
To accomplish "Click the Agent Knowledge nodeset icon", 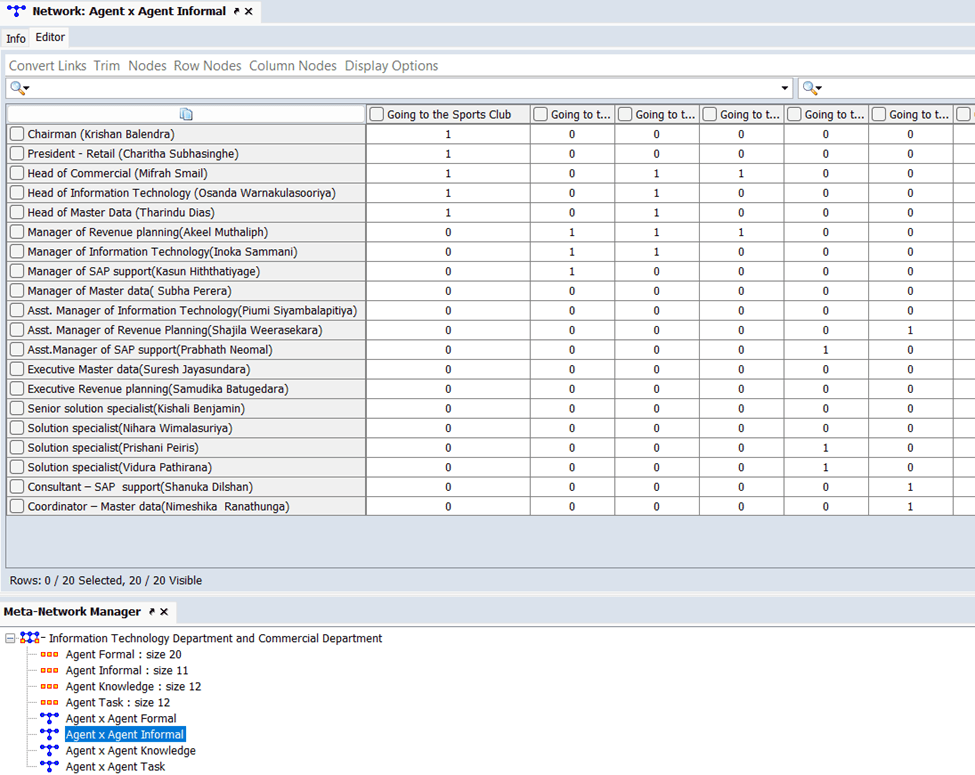I will point(49,687).
